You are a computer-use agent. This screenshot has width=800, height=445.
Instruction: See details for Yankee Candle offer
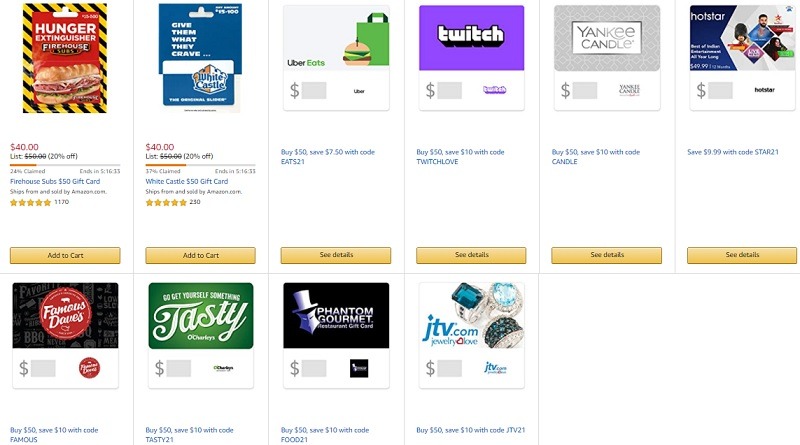click(607, 255)
